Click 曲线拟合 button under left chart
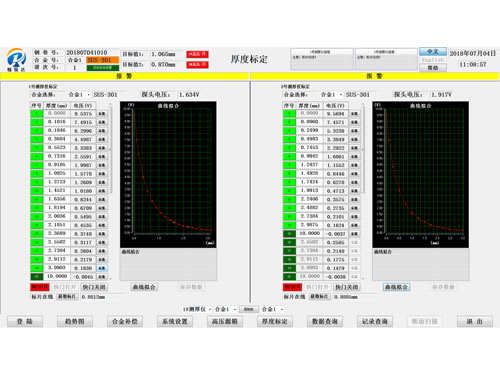 click(144, 287)
